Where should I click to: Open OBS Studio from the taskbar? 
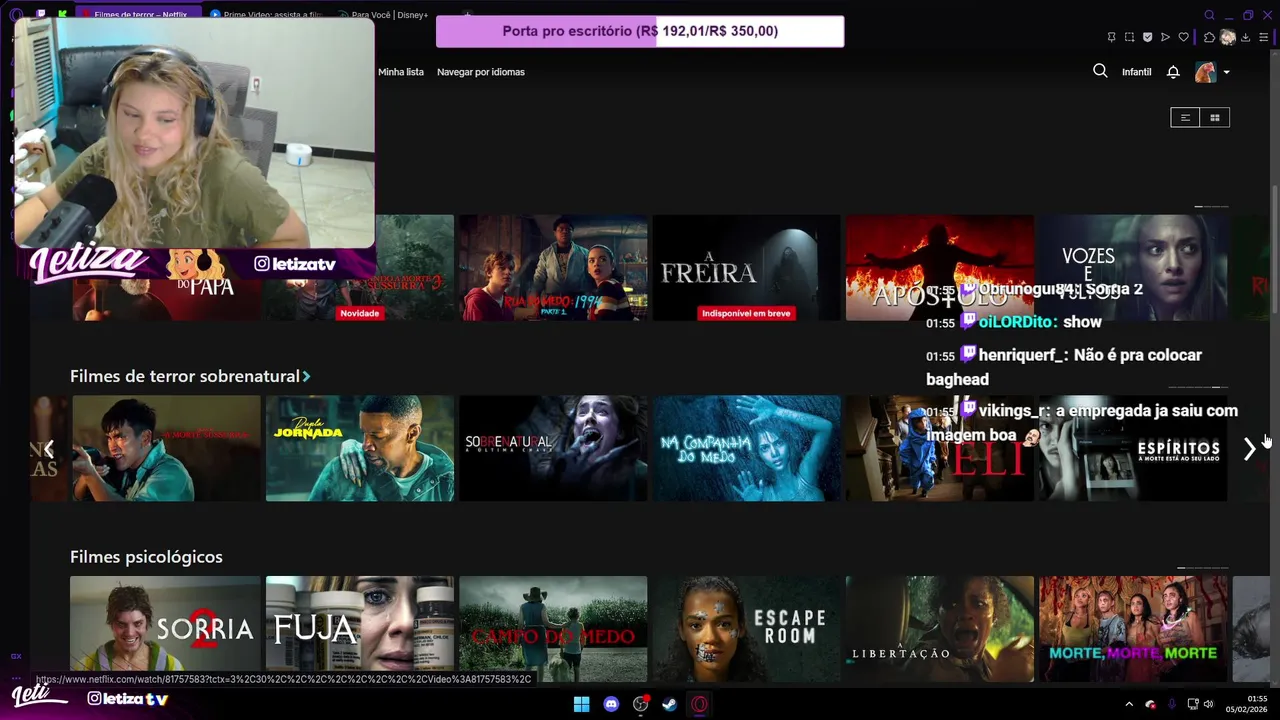tap(640, 704)
